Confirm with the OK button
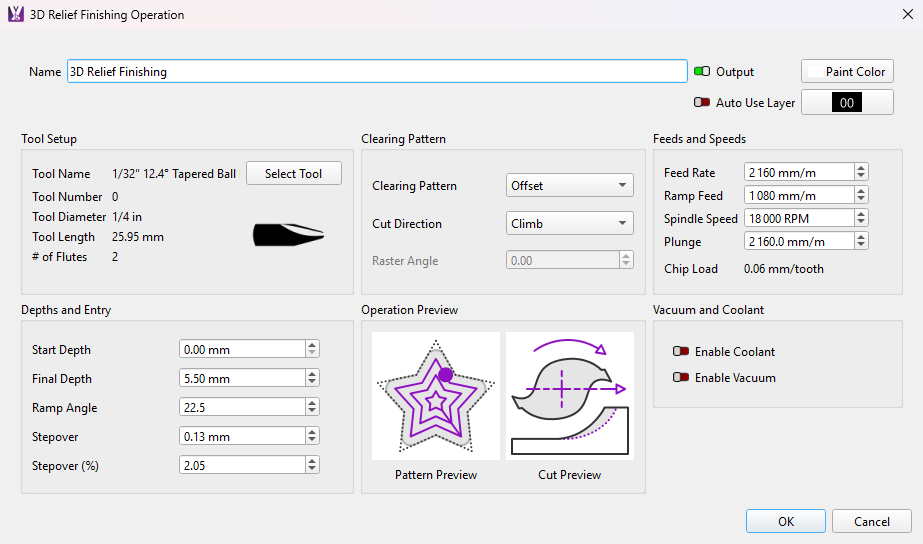This screenshot has width=923, height=544. [786, 522]
